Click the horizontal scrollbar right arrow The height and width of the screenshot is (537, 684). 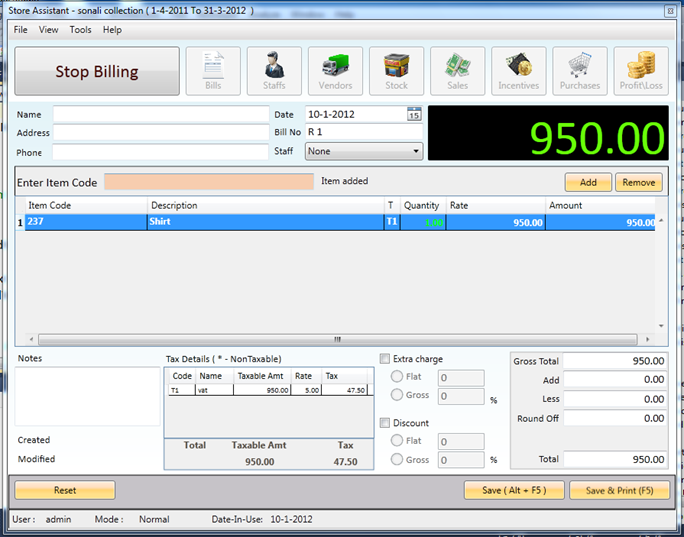[x=647, y=339]
